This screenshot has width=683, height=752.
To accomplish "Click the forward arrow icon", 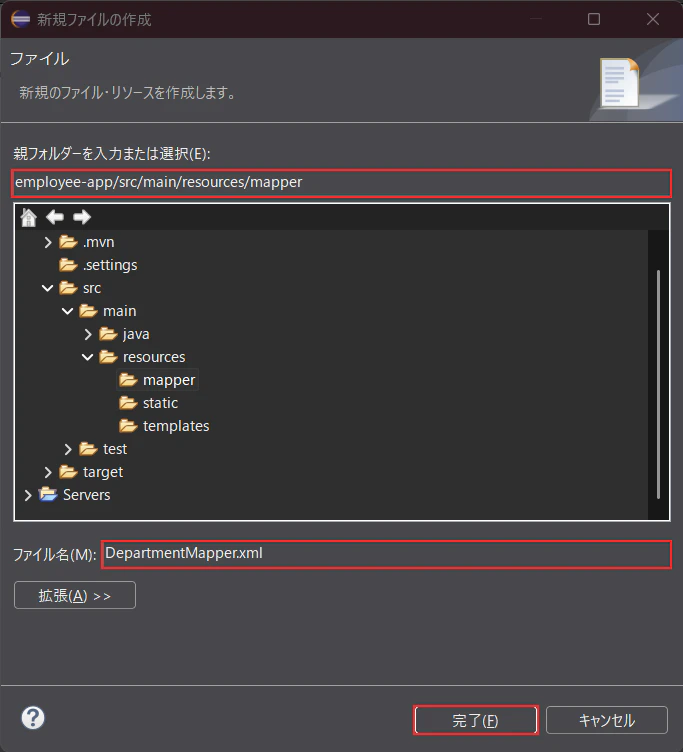I will (x=82, y=217).
